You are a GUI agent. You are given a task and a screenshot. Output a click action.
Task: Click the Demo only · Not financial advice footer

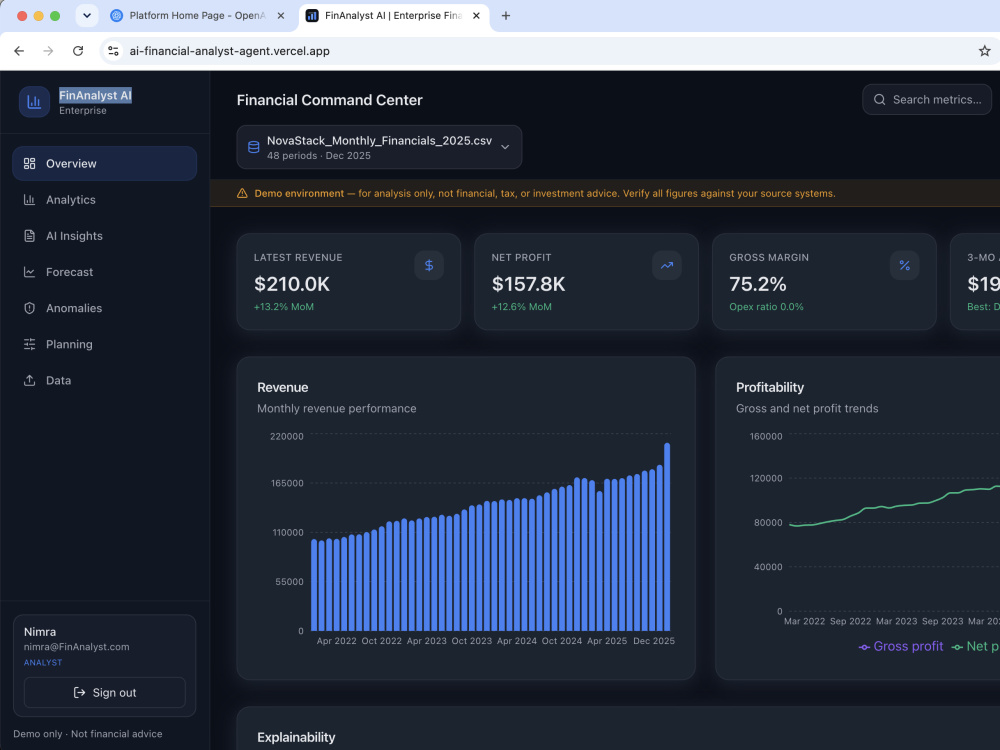[88, 734]
